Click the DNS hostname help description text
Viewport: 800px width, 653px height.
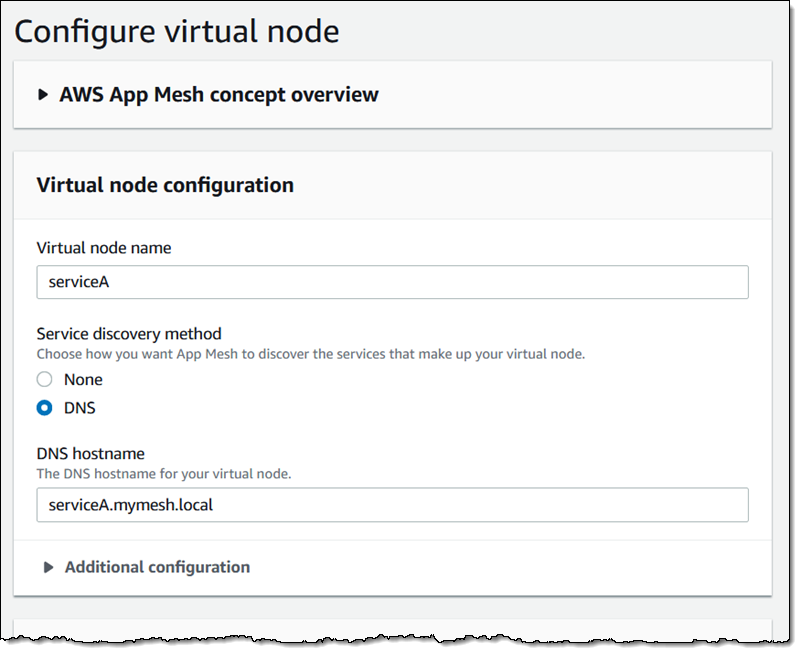(164, 473)
